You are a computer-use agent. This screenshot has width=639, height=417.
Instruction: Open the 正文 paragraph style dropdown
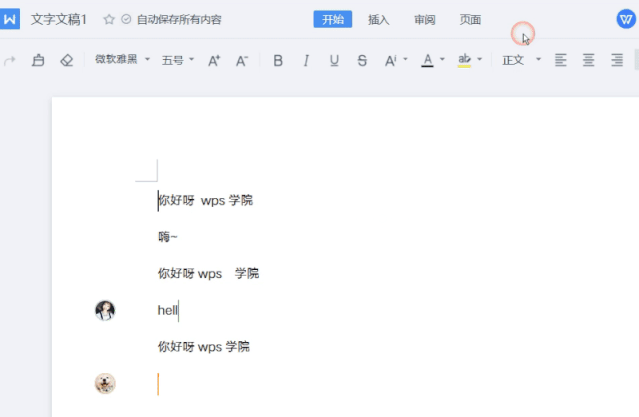coord(521,60)
